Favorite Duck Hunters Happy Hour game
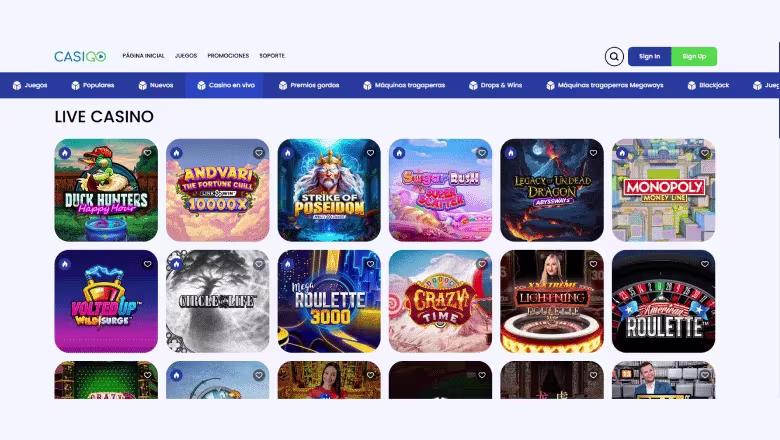Viewport: 780px width, 440px height. tap(147, 153)
